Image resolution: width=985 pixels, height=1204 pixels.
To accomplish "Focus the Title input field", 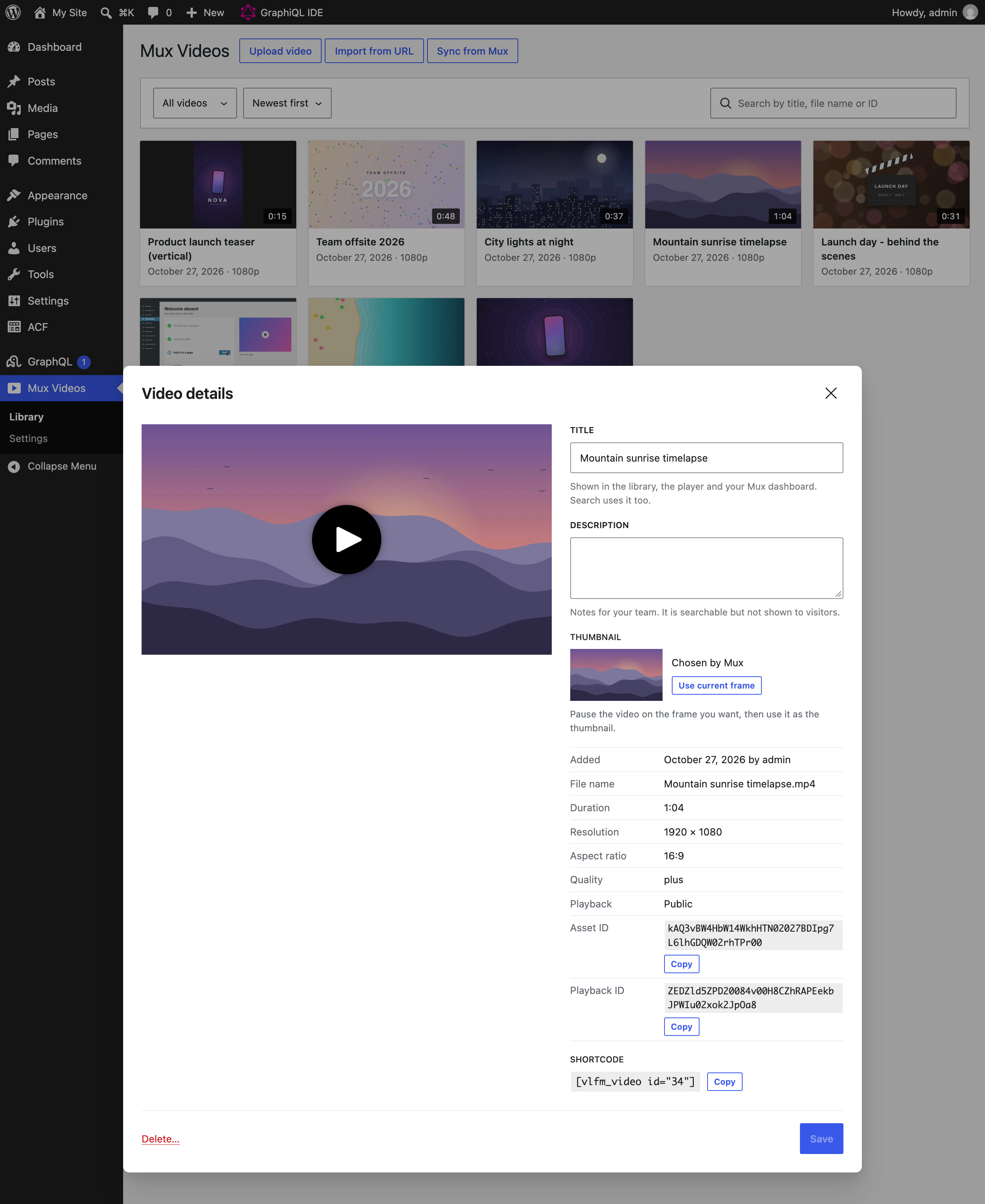I will pyautogui.click(x=706, y=458).
